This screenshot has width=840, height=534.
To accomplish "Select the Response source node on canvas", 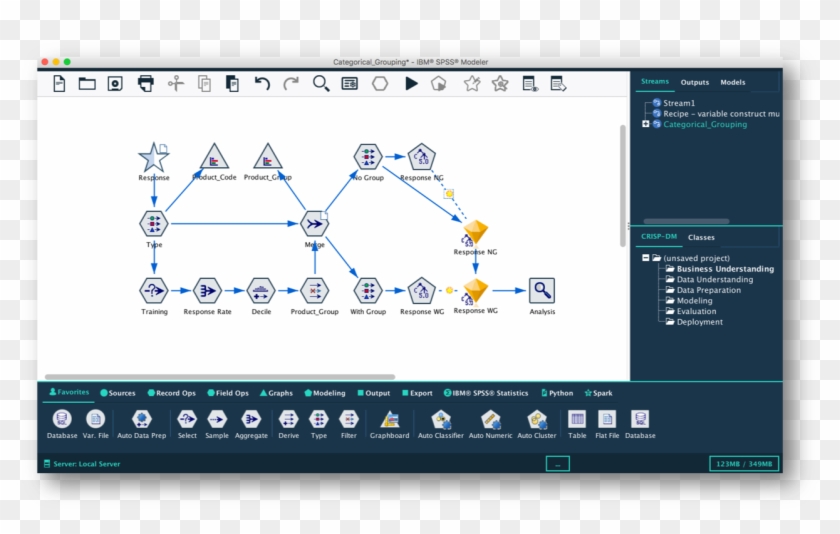I will click(x=154, y=157).
